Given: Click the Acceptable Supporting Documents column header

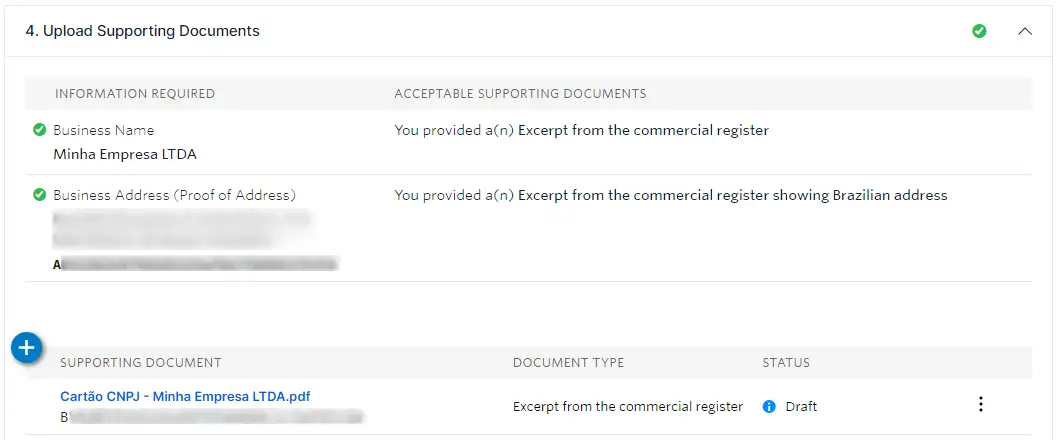Looking at the screenshot, I should [x=520, y=94].
